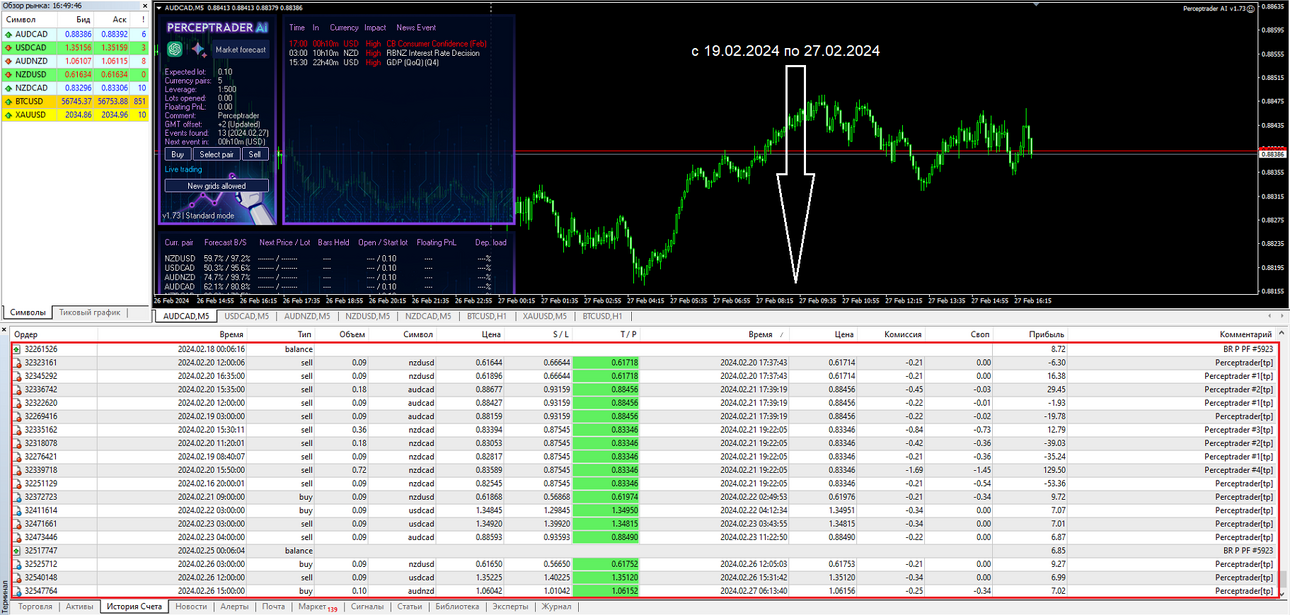
Task: Click the balance icon of order 32261526
Action: [17, 349]
